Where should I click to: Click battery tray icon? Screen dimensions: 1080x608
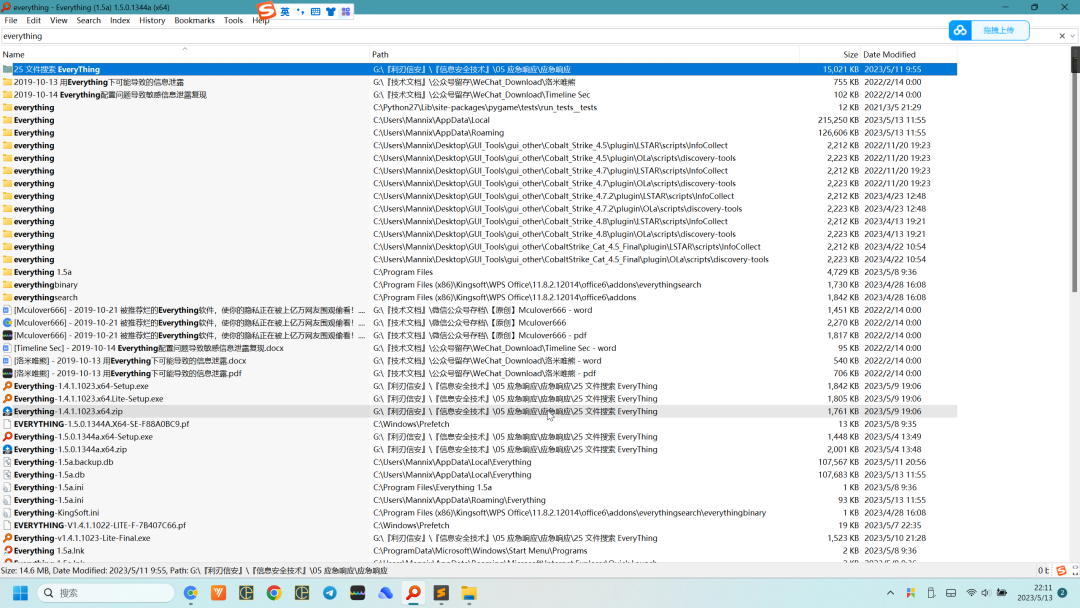pyautogui.click(x=1001, y=593)
